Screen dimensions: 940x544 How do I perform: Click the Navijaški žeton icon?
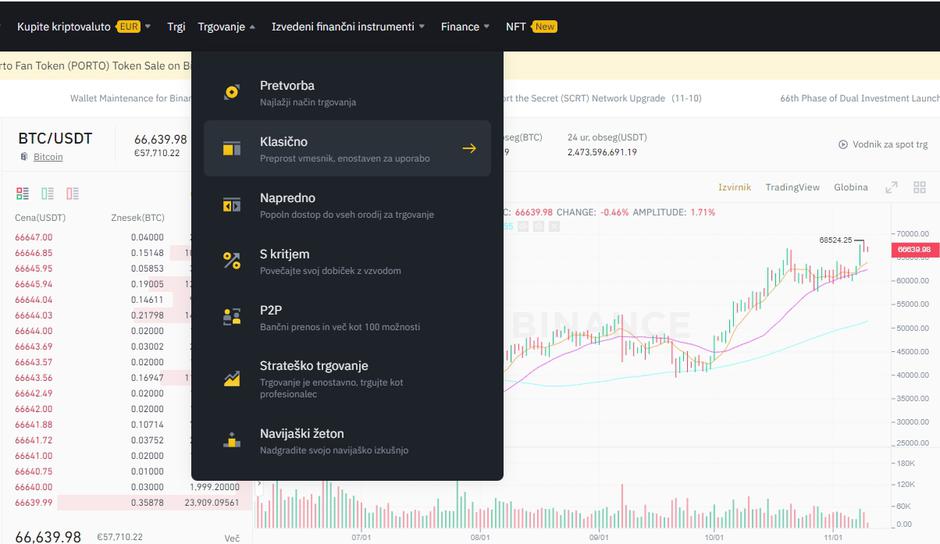pos(232,440)
